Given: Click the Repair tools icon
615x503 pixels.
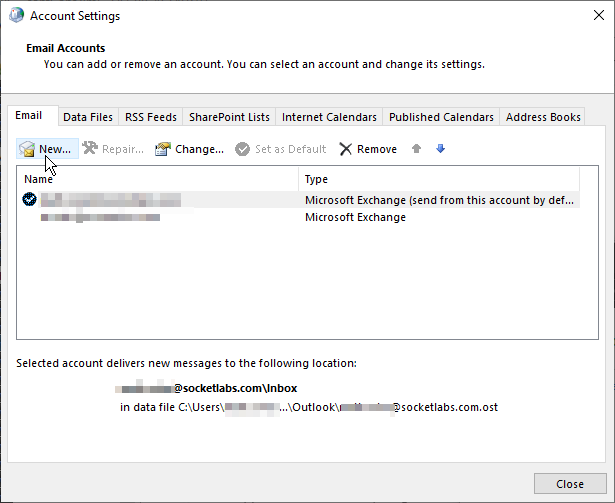Looking at the screenshot, I should 90,148.
